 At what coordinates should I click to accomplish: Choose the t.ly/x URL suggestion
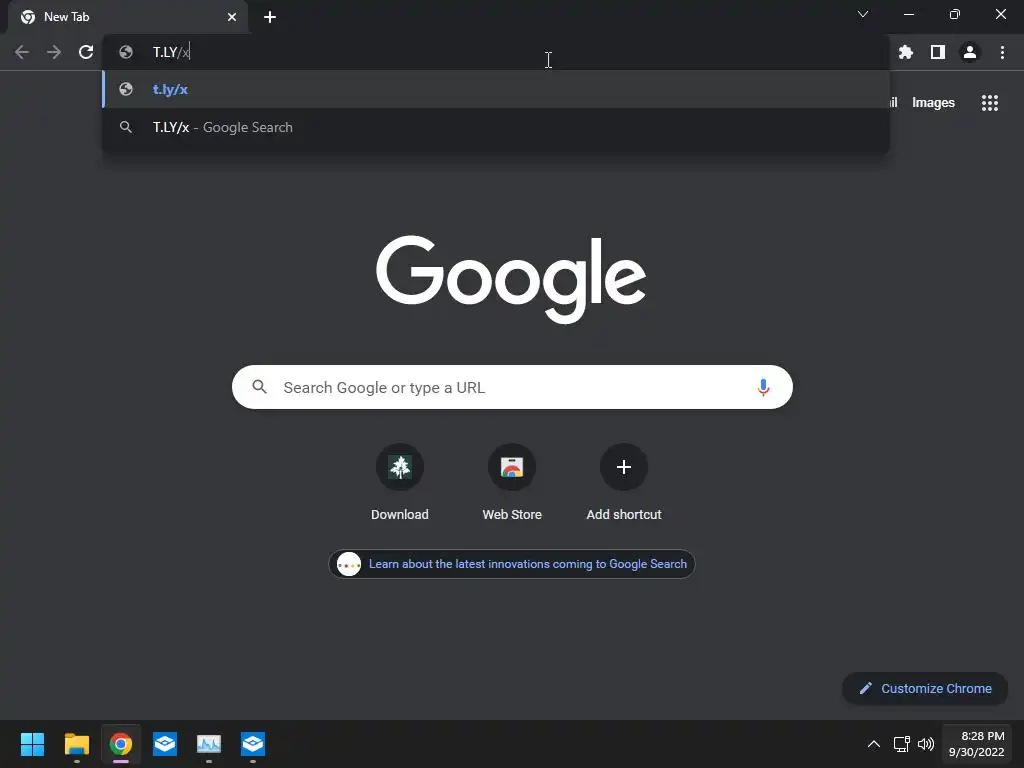coord(496,89)
